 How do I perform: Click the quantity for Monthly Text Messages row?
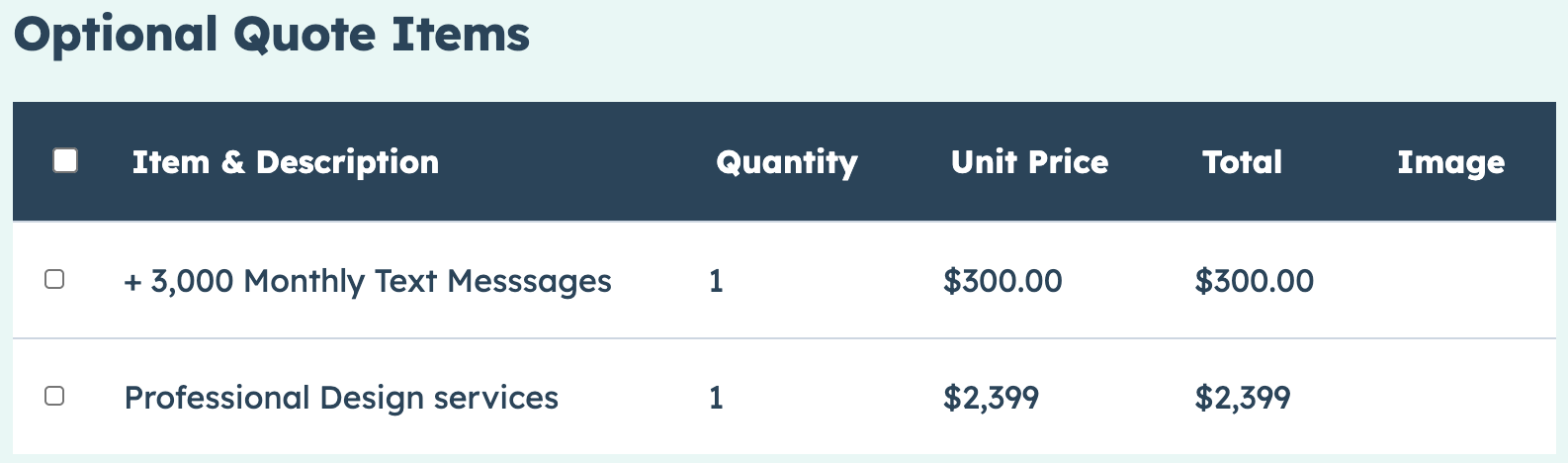coord(716,282)
